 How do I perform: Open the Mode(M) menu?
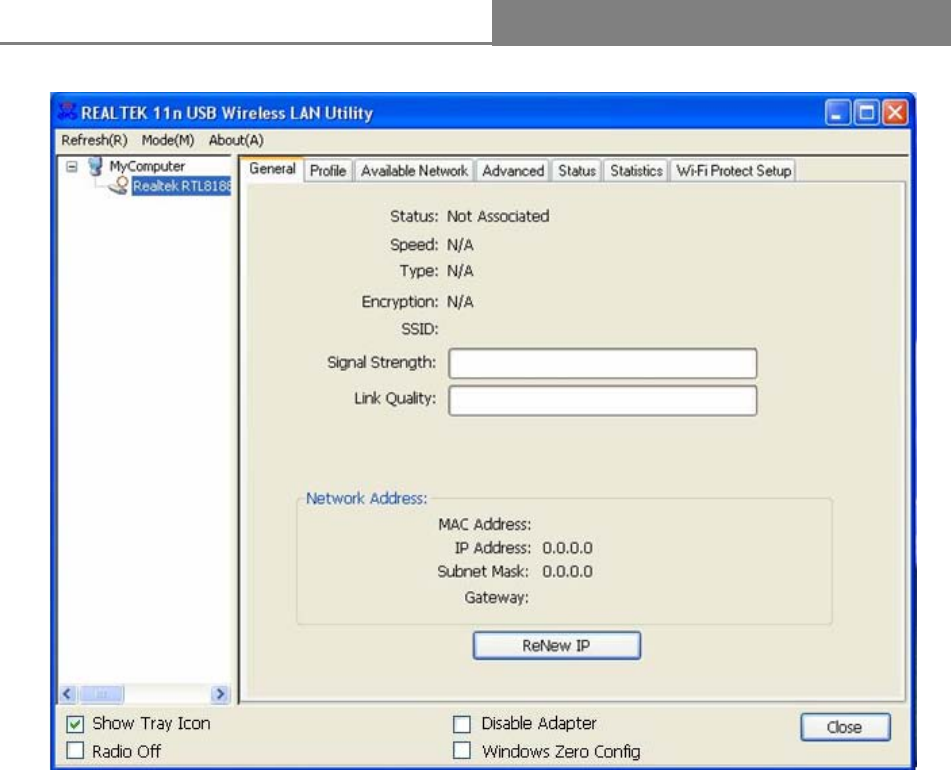point(168,140)
